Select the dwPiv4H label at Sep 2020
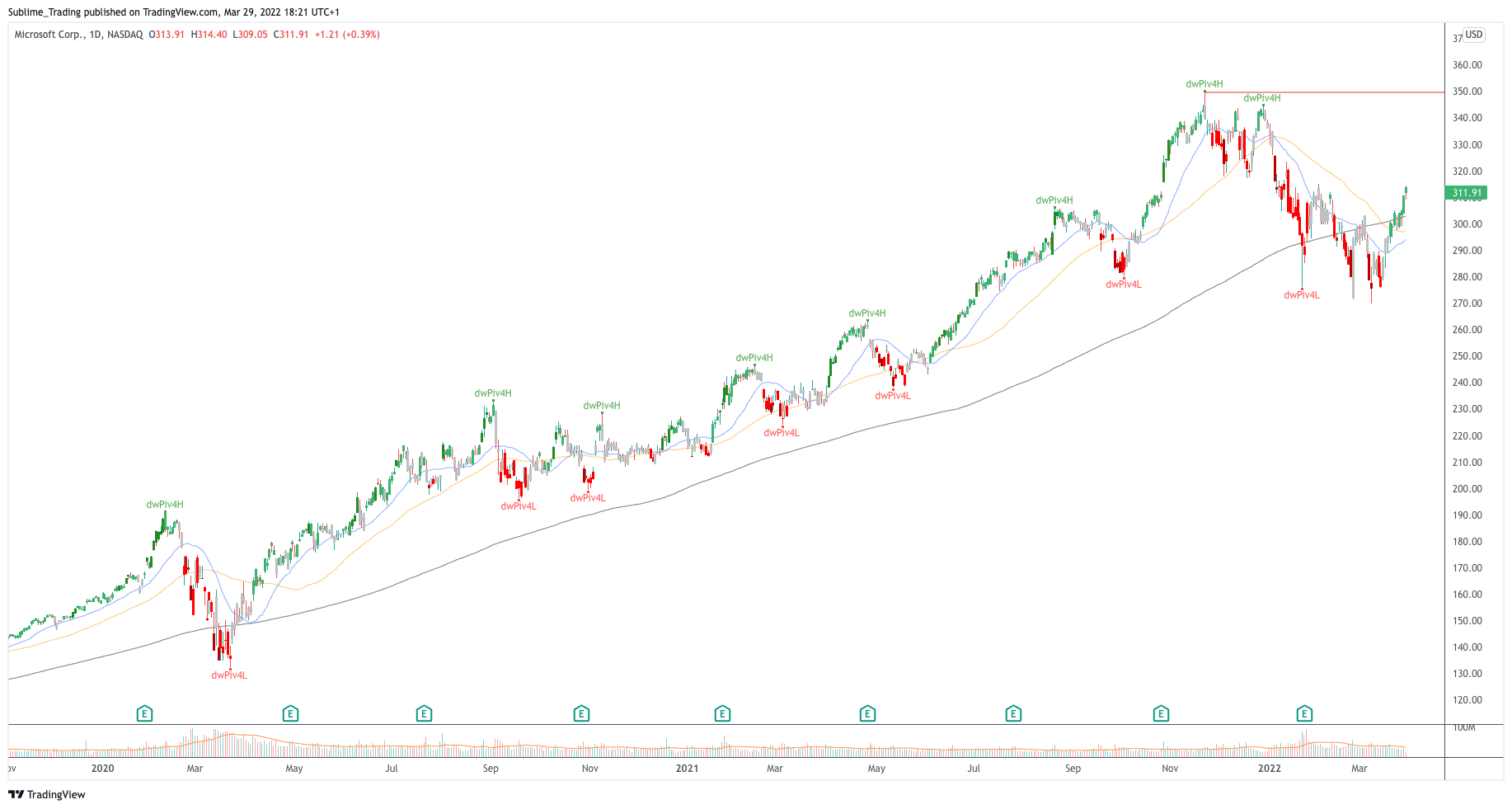1512x809 pixels. 493,393
